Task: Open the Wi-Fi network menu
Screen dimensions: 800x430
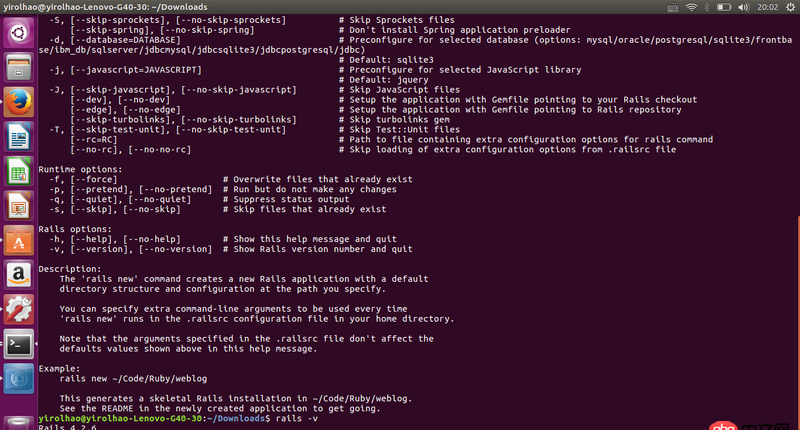Action: [x=691, y=7]
